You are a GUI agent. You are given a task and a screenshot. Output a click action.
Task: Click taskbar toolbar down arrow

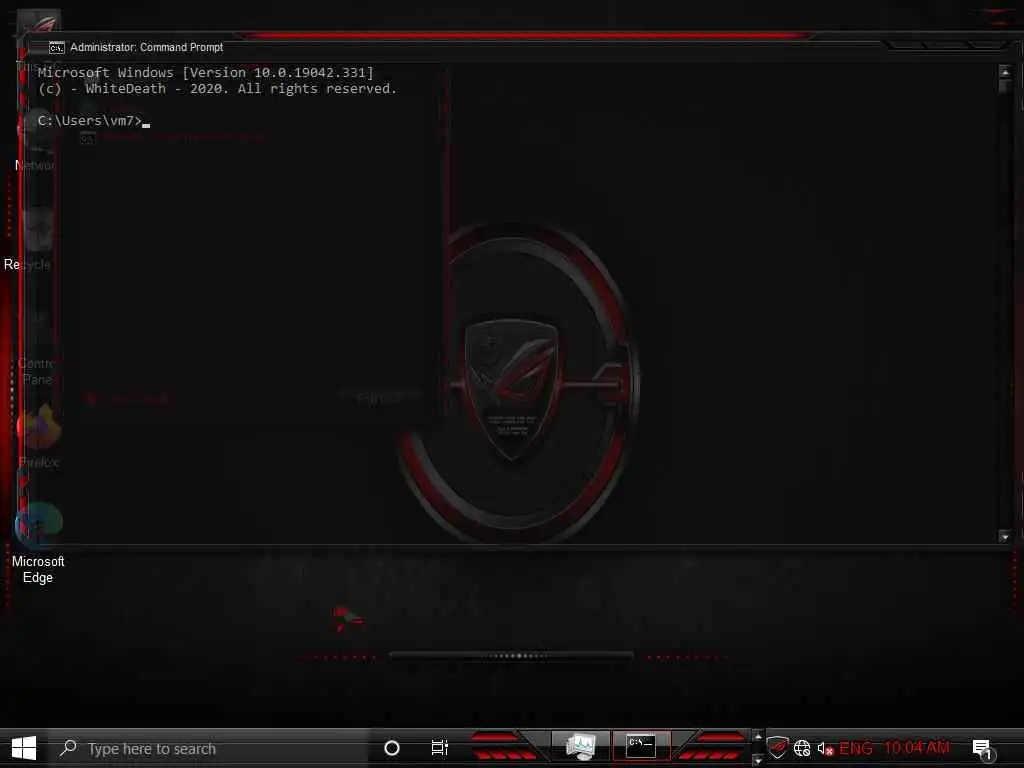point(758,760)
